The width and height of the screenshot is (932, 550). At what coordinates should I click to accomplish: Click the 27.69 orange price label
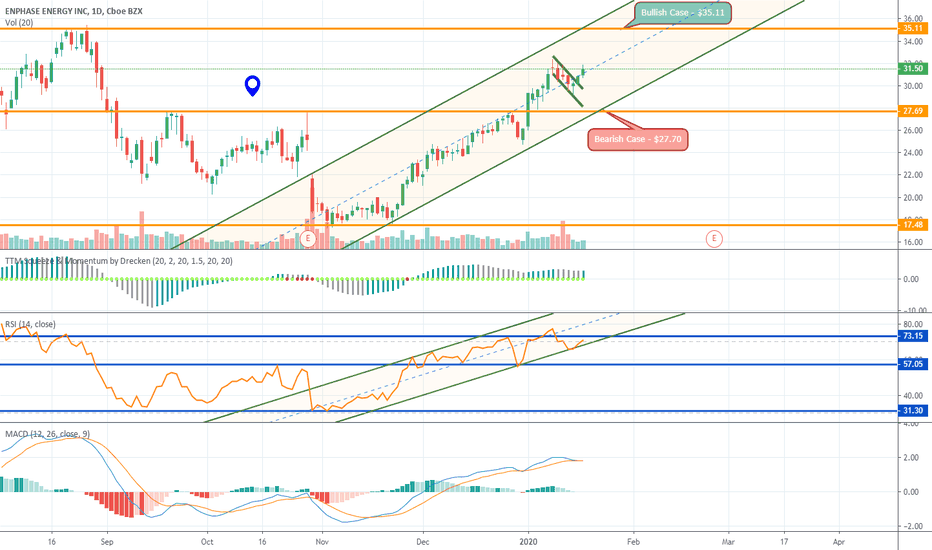point(913,111)
